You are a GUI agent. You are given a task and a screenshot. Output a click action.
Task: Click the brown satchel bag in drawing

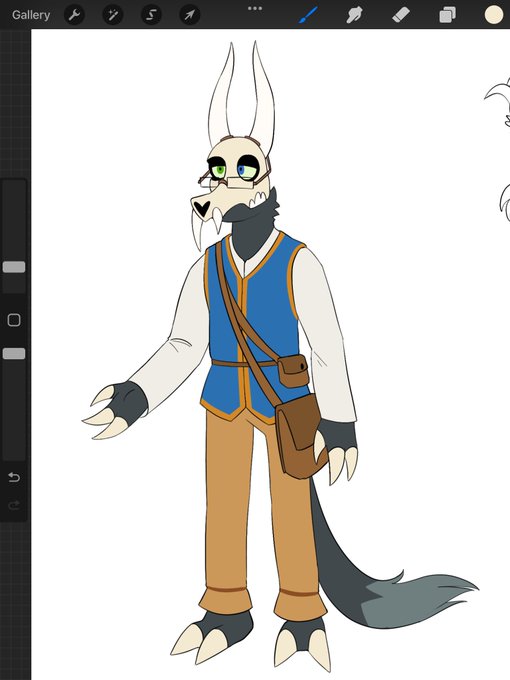pyautogui.click(x=299, y=436)
